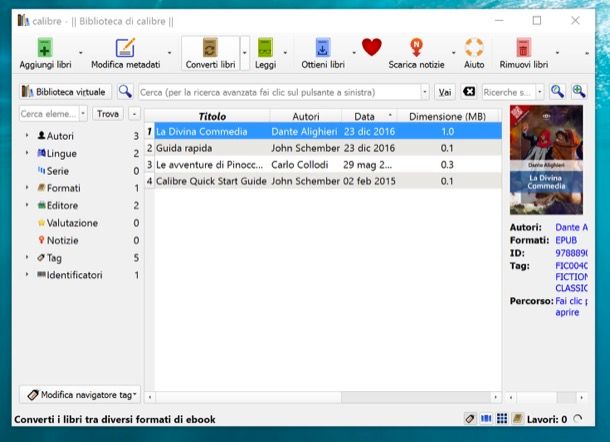Click the saved-search magnifier icon
Image resolution: width=610 pixels, height=442 pixels.
557,92
